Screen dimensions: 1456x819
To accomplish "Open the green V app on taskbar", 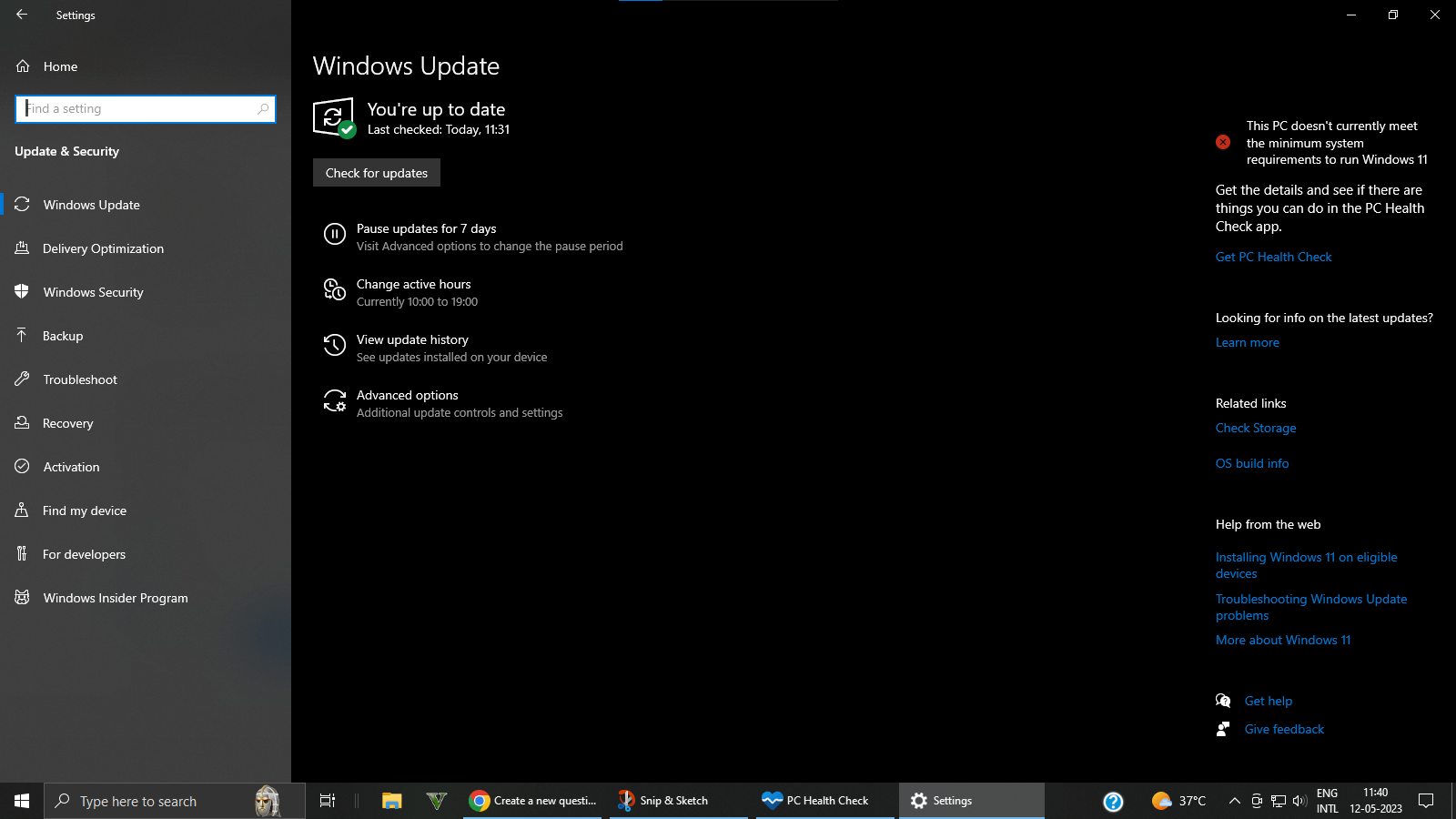I will (437, 801).
